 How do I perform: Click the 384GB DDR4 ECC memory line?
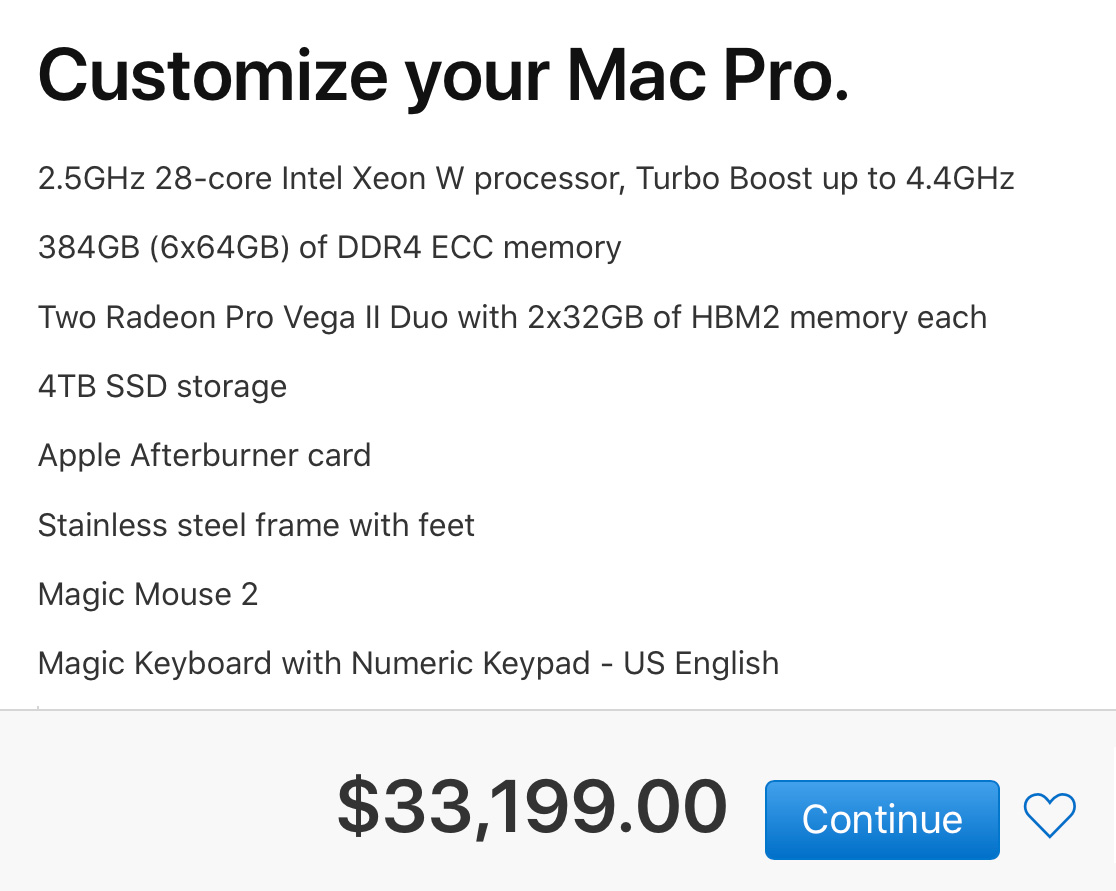(330, 248)
